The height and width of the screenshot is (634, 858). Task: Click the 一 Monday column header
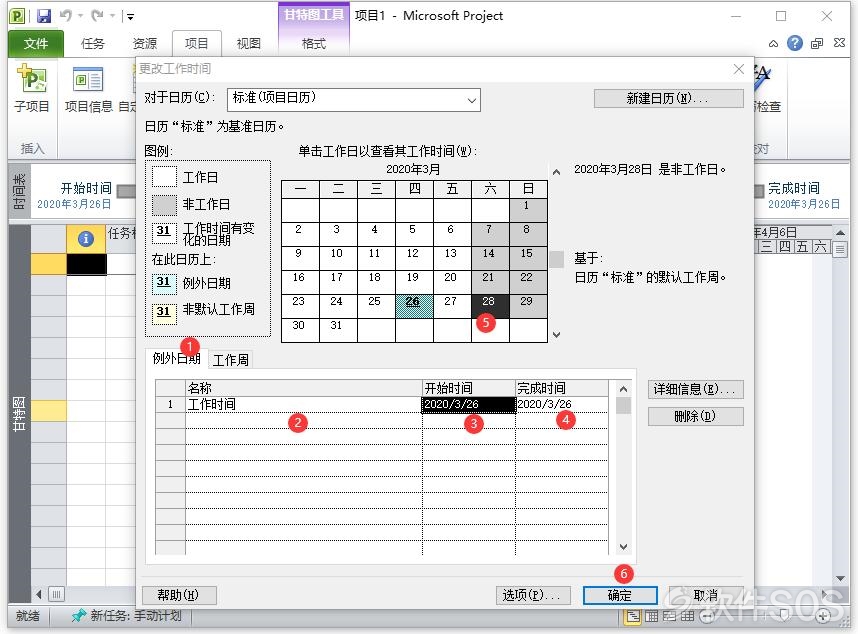point(300,189)
